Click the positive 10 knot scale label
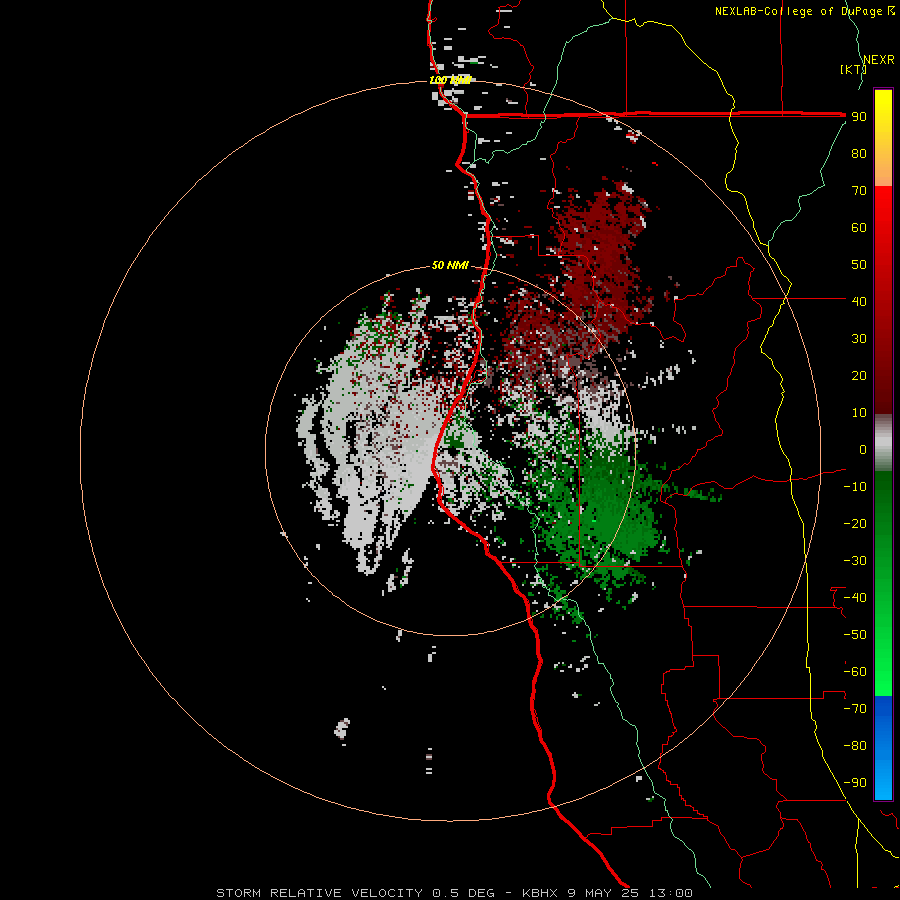900x900 pixels. pos(859,413)
